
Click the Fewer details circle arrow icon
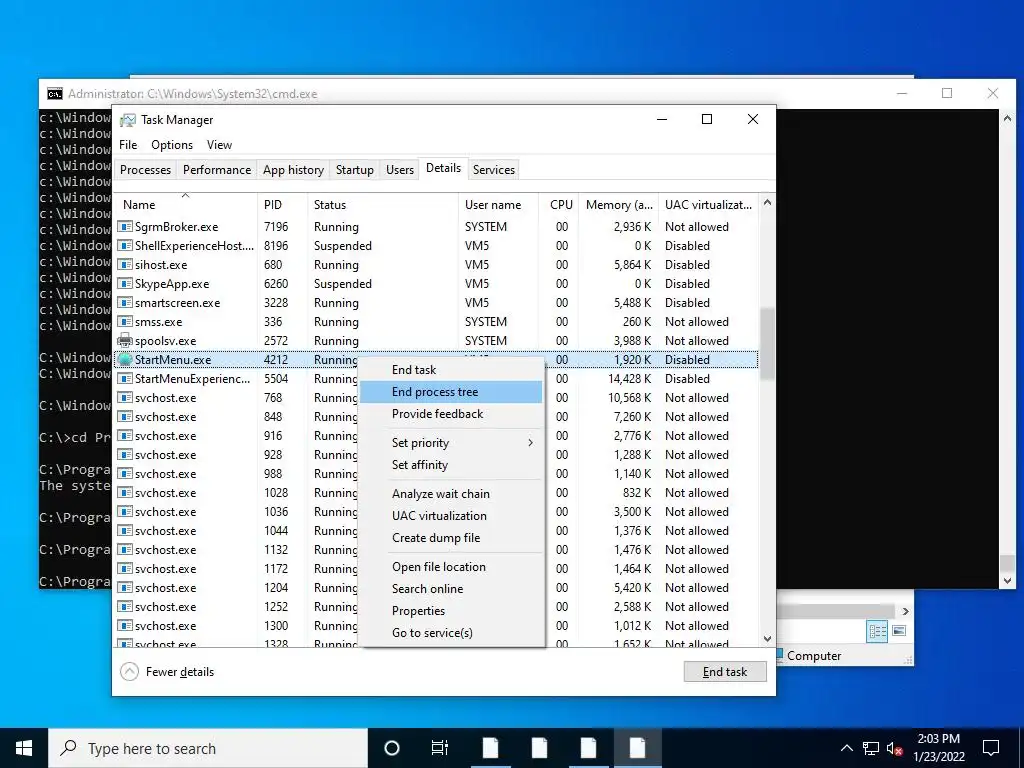click(x=130, y=672)
